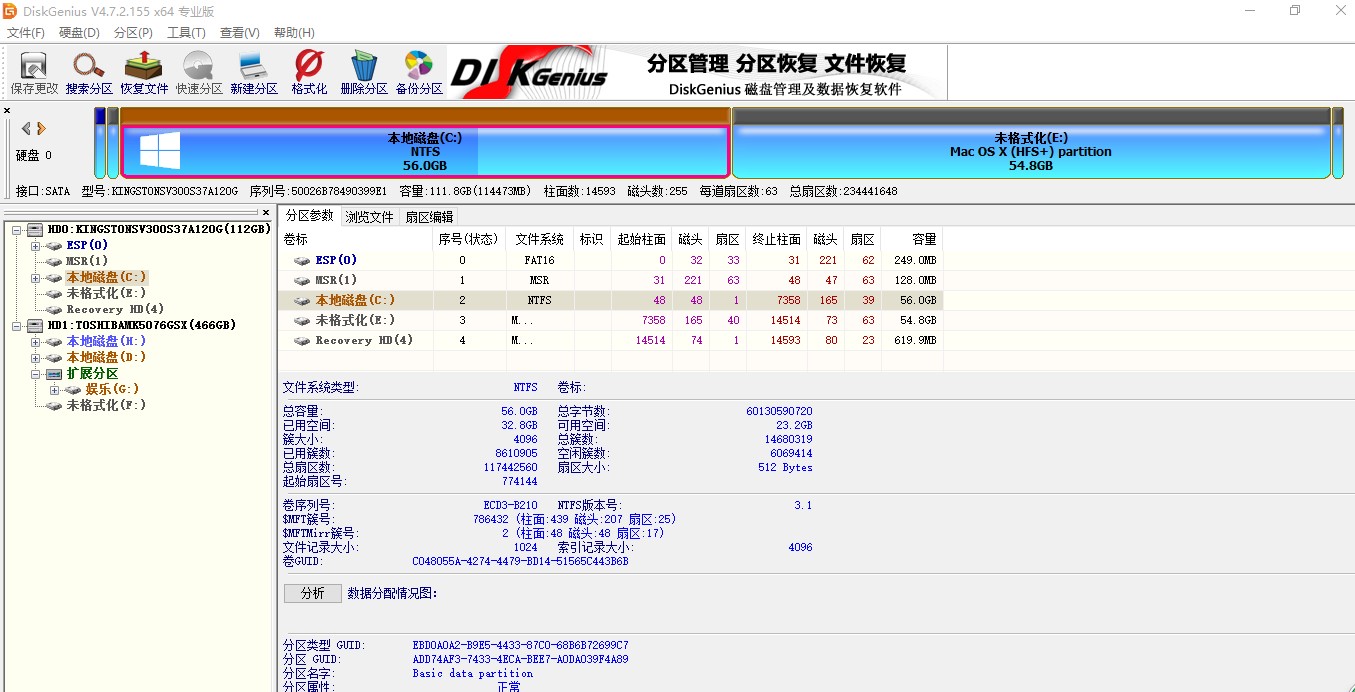Click ESP(0) row in partition table

tap(610, 260)
